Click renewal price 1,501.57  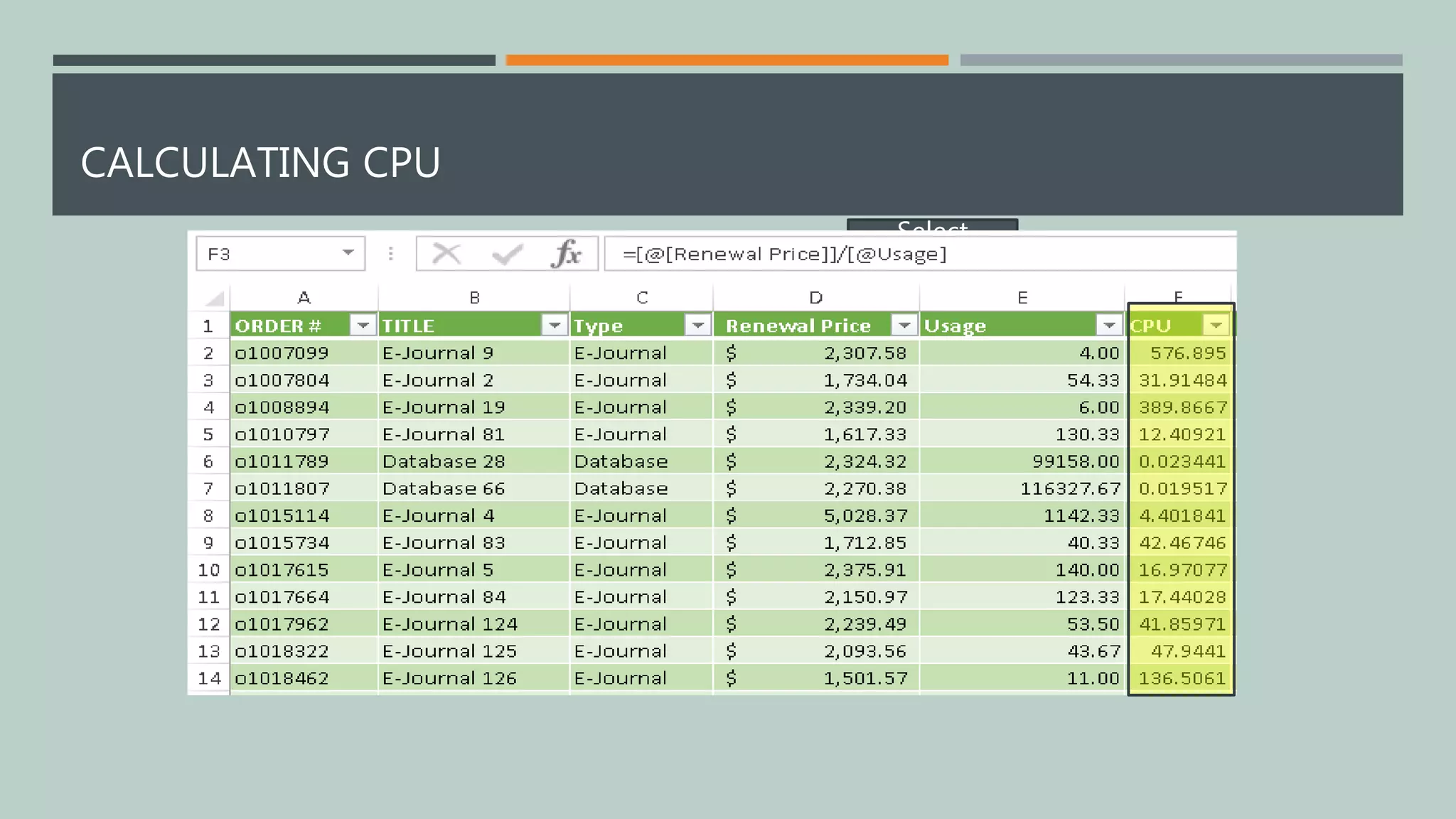[816, 678]
